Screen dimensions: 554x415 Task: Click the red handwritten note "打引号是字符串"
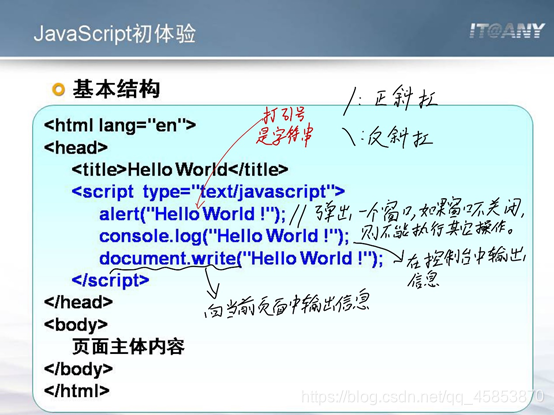pos(285,126)
